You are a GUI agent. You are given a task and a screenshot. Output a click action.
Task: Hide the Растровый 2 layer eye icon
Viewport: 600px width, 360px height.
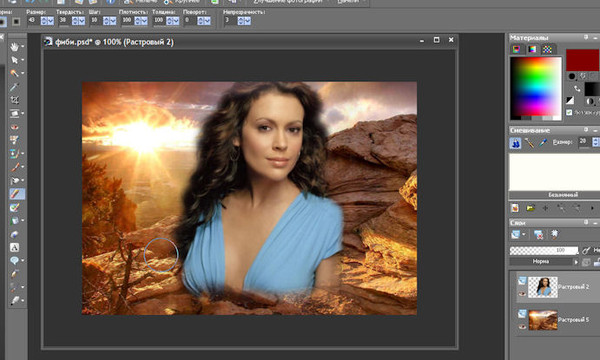522,293
